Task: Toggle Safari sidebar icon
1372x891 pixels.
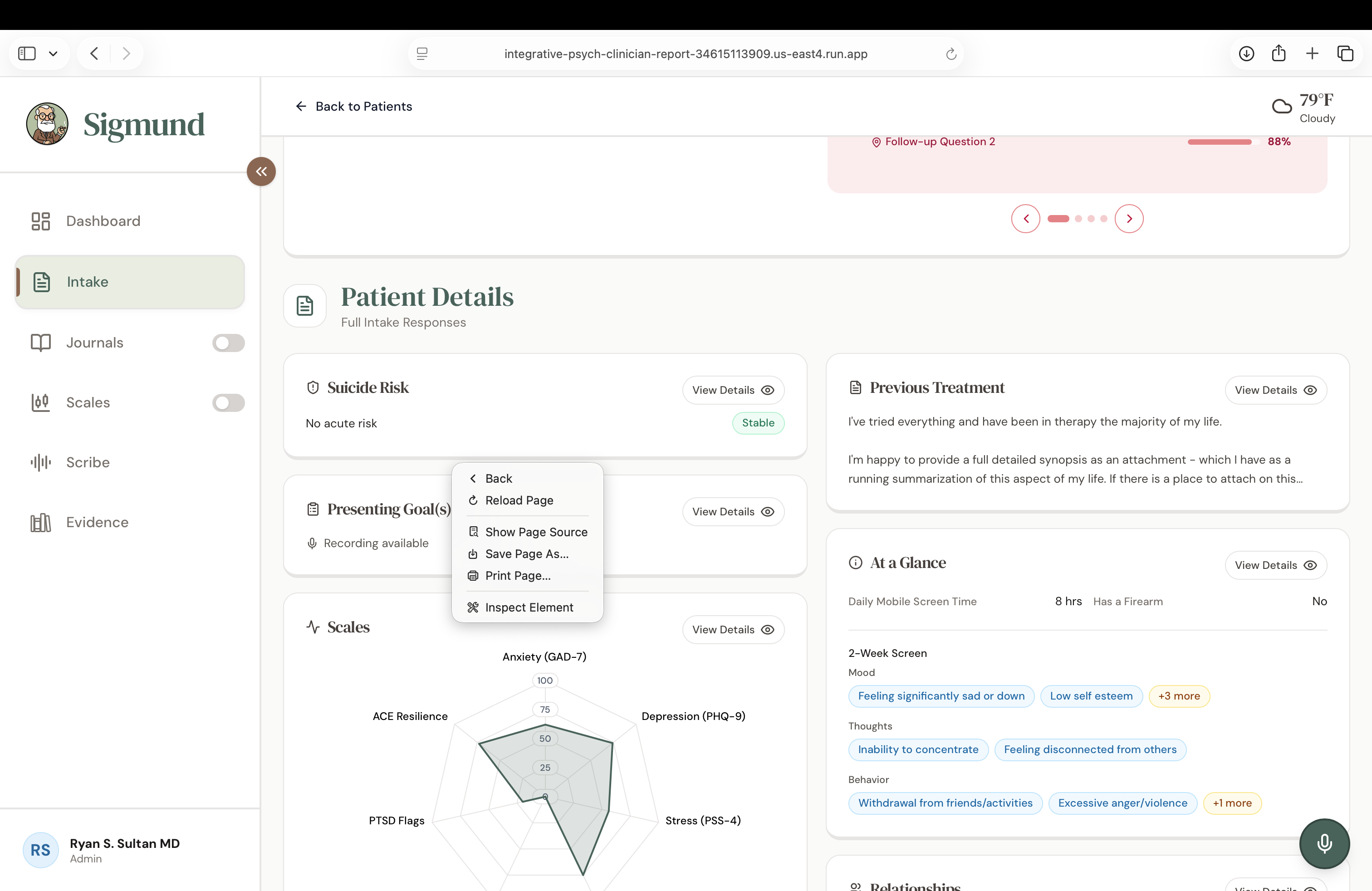Action: 27,54
